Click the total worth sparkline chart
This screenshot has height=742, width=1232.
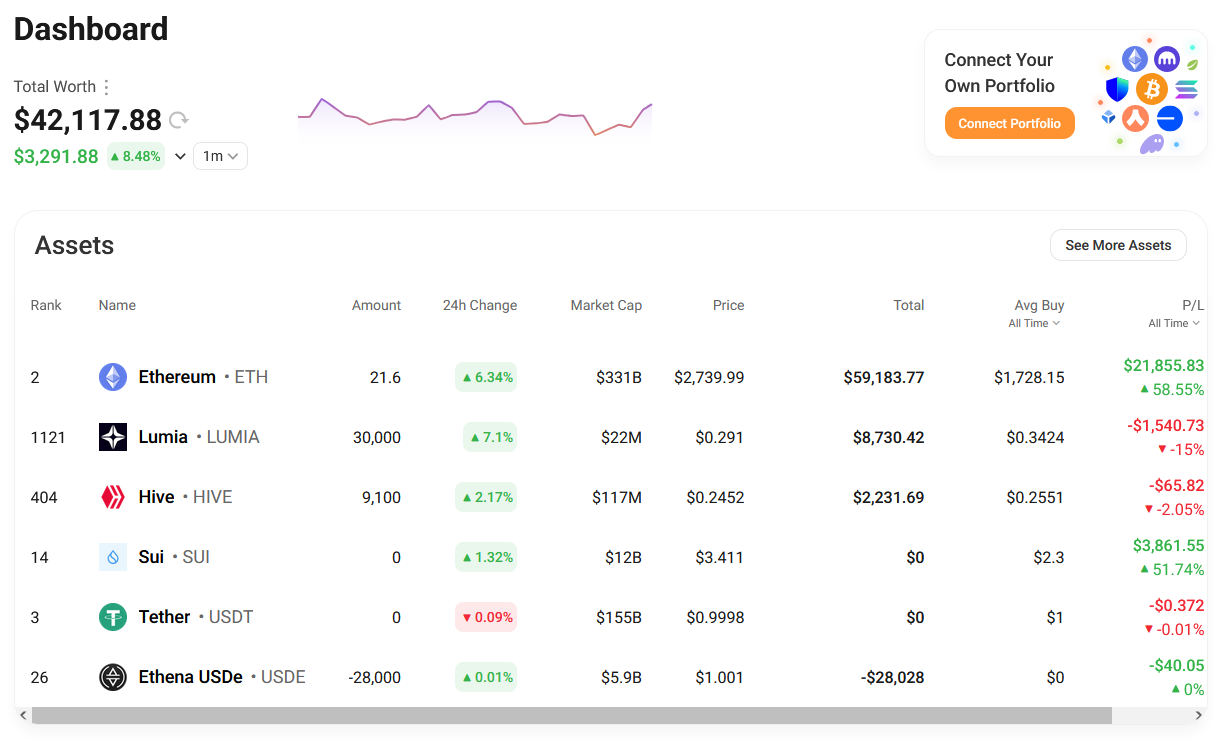tap(475, 117)
